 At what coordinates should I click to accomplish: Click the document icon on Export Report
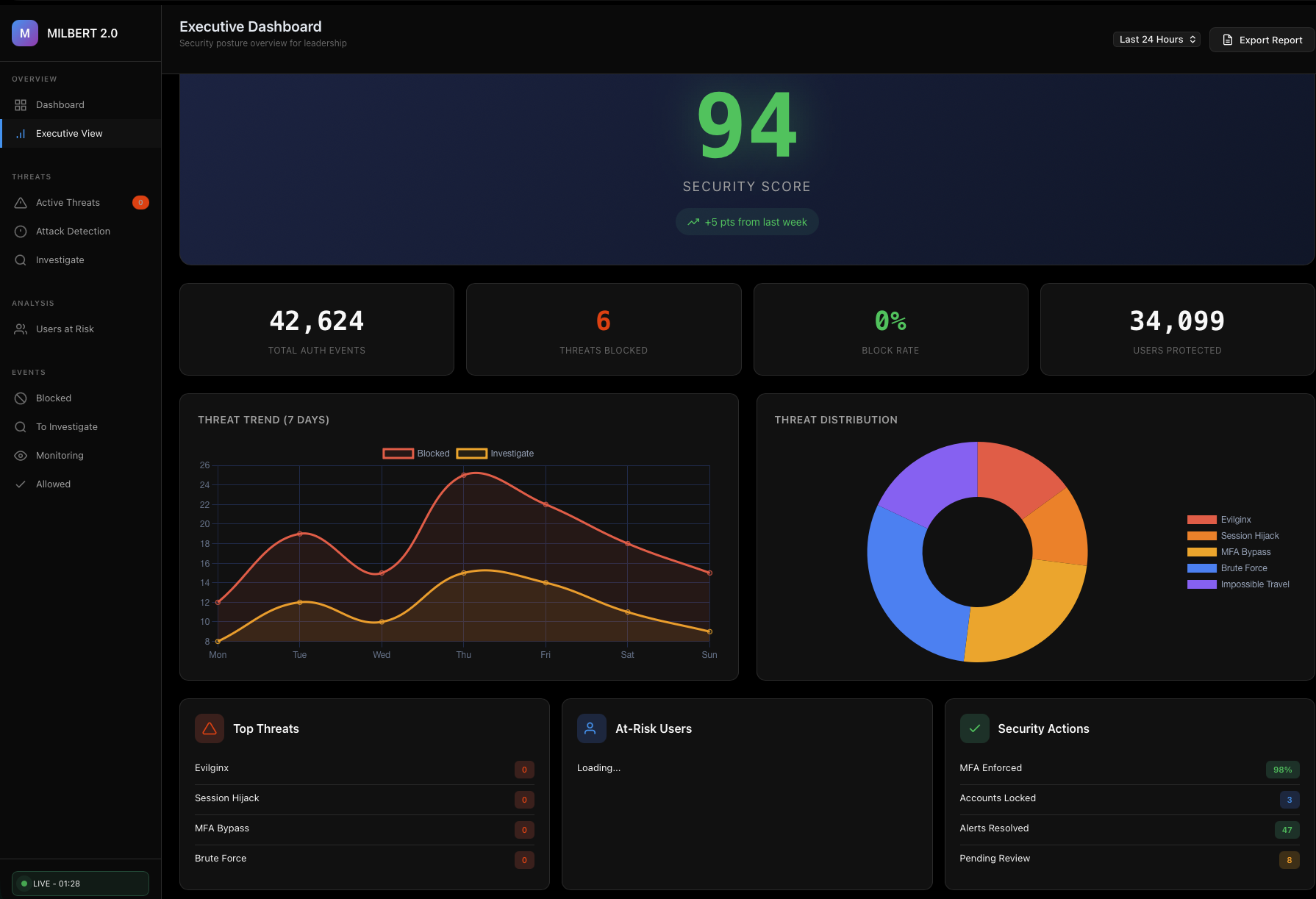[1226, 40]
